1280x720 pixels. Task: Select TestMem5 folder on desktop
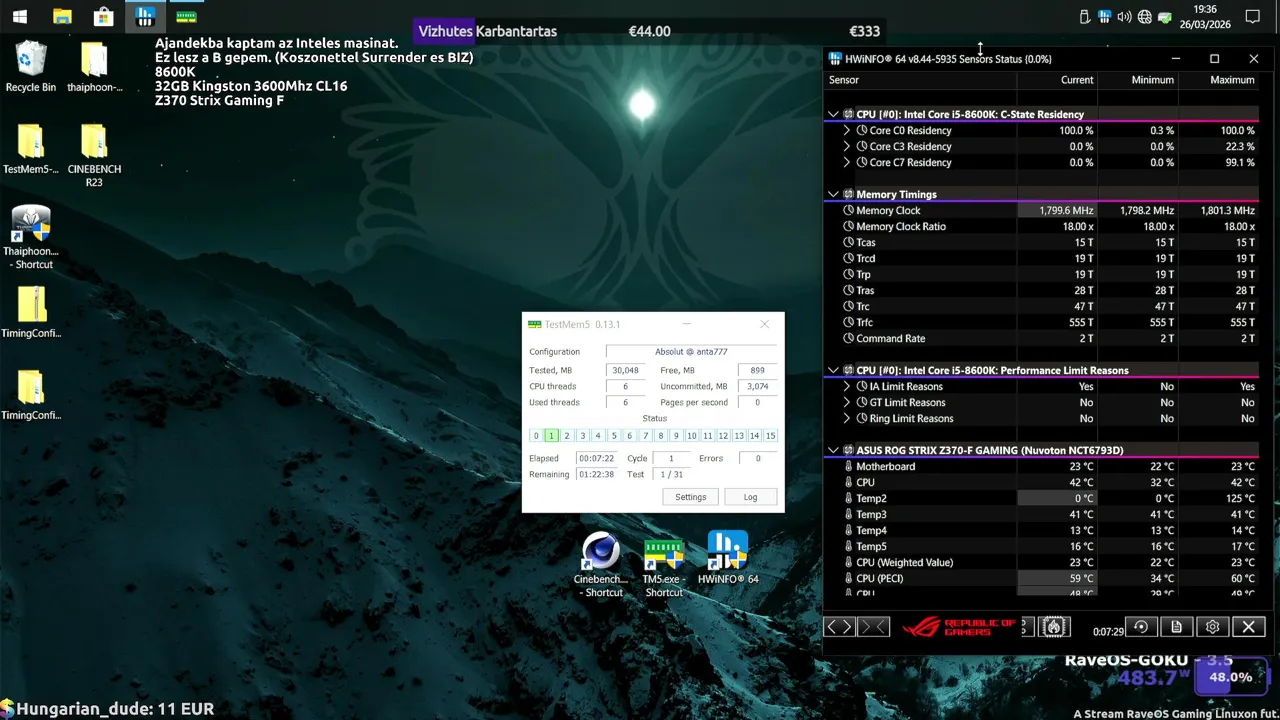tap(31, 149)
